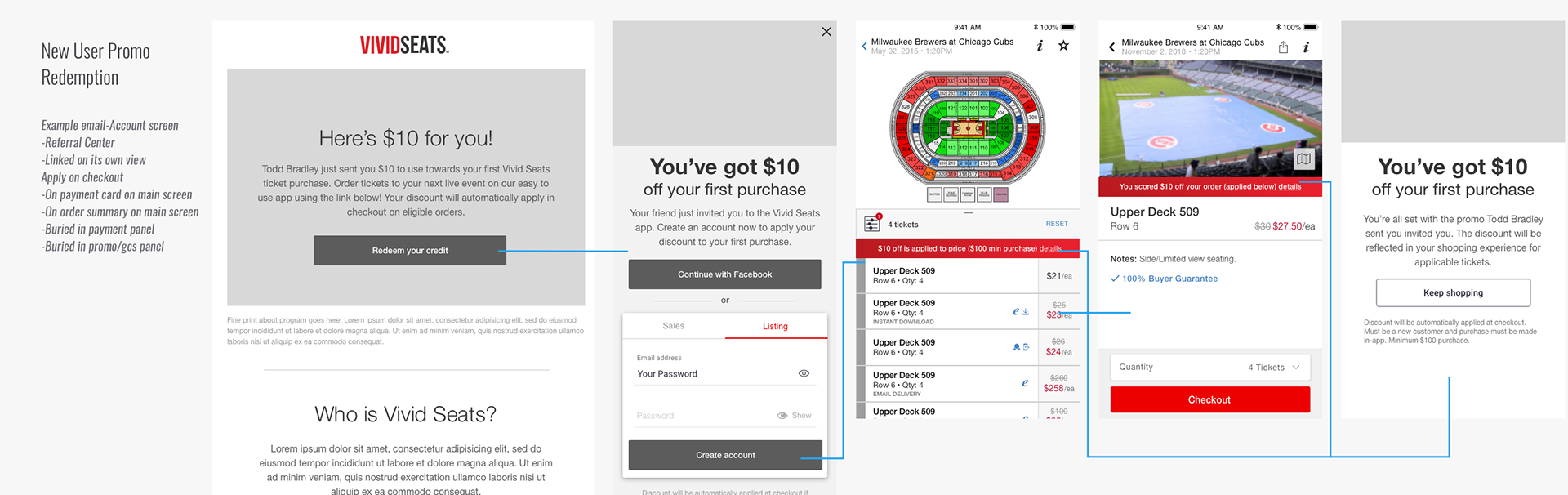1568x495 pixels.
Task: Tap black back arrow on listing screen
Action: pyautogui.click(x=1111, y=47)
